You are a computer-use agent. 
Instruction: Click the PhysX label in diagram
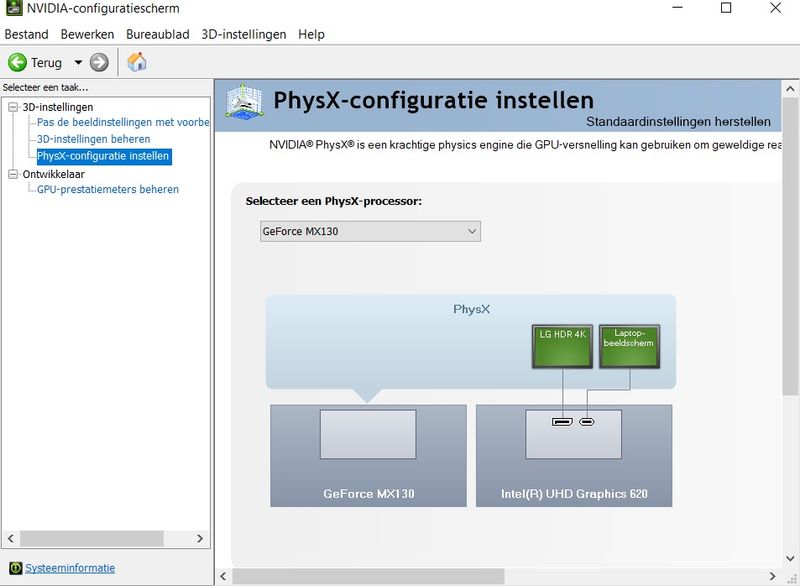pyautogui.click(x=471, y=309)
